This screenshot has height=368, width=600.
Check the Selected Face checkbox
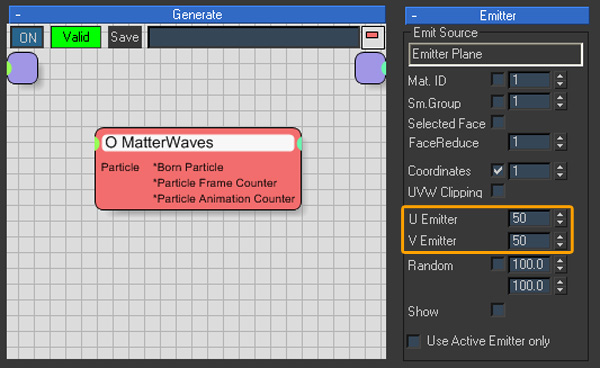tap(498, 123)
